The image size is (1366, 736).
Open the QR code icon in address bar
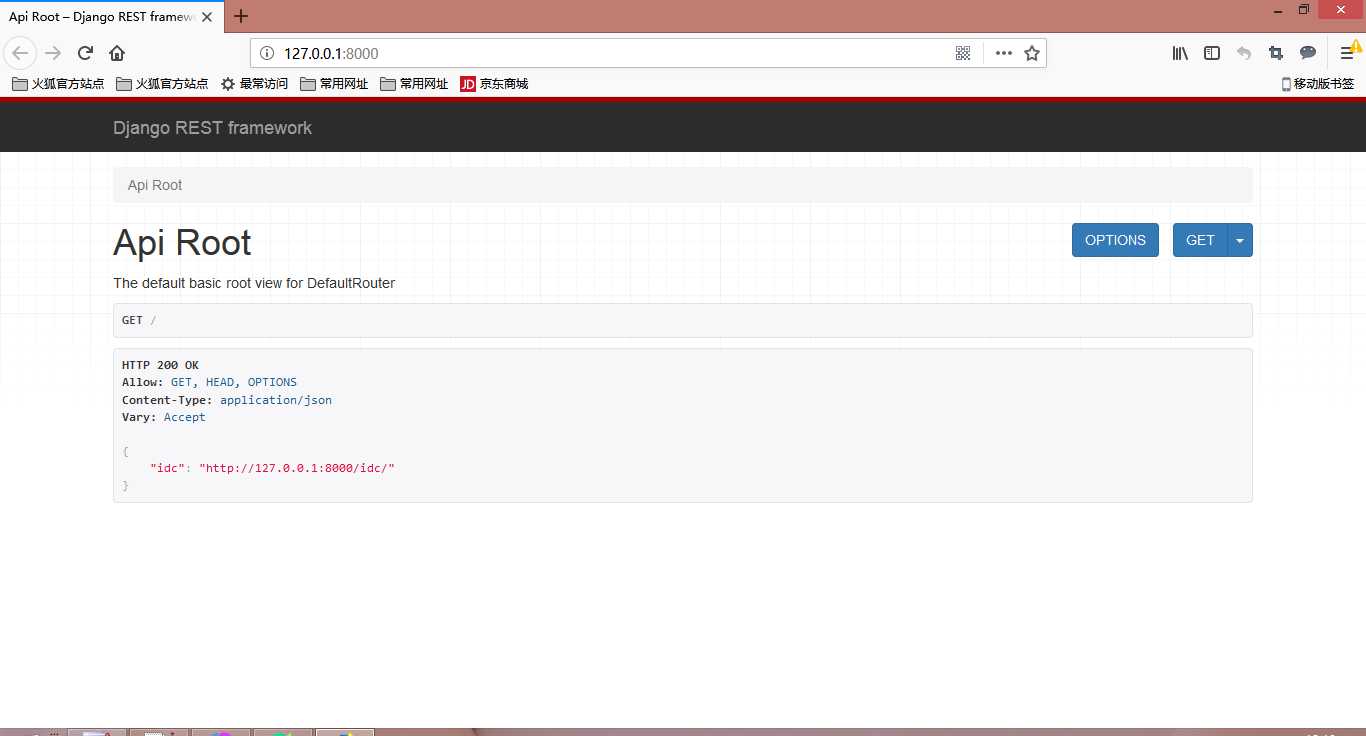point(963,53)
